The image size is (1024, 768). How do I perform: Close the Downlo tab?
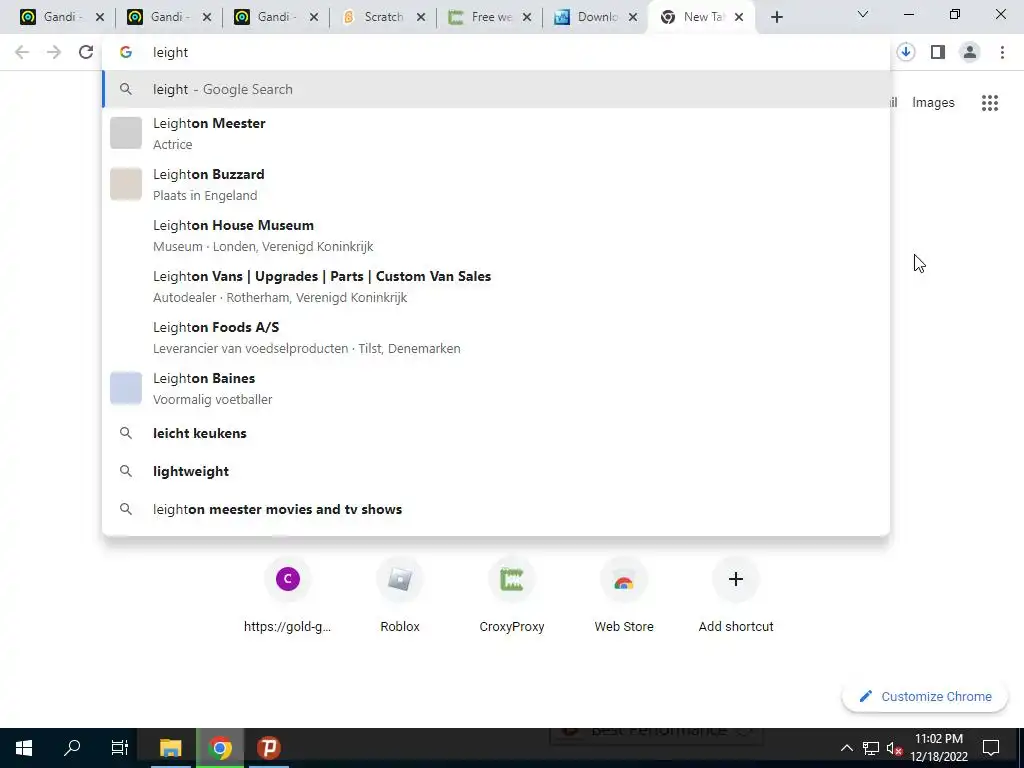pyautogui.click(x=633, y=17)
